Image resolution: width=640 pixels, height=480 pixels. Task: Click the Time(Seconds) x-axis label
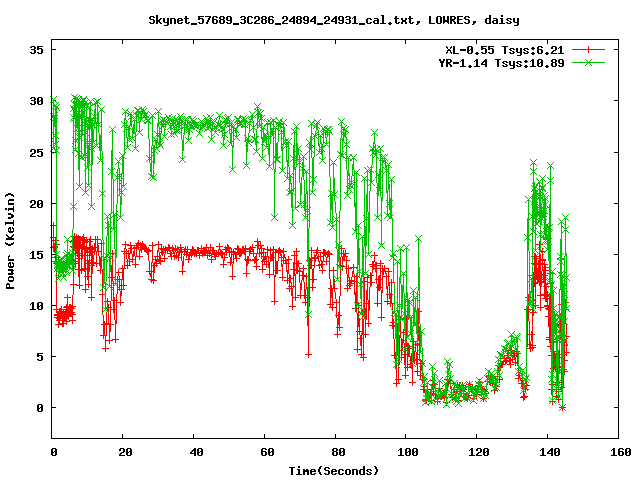coord(334,471)
